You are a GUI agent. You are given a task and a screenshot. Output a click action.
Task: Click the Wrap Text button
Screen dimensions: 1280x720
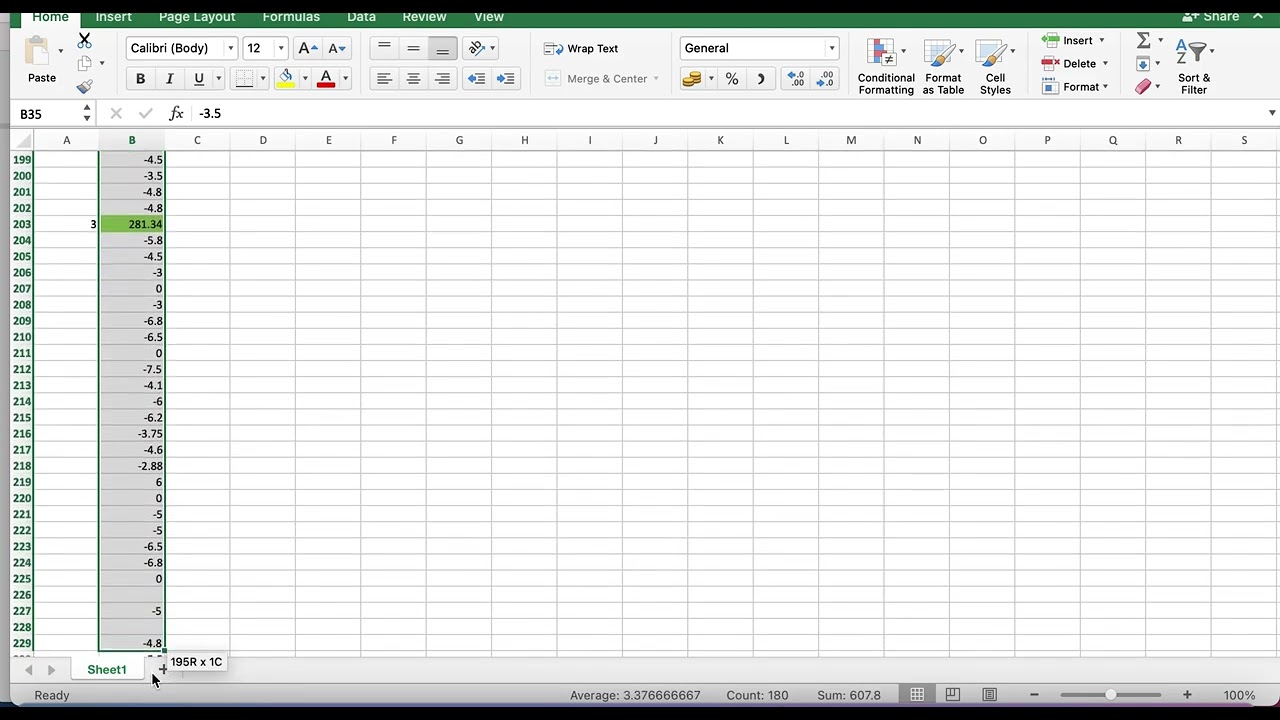click(581, 48)
